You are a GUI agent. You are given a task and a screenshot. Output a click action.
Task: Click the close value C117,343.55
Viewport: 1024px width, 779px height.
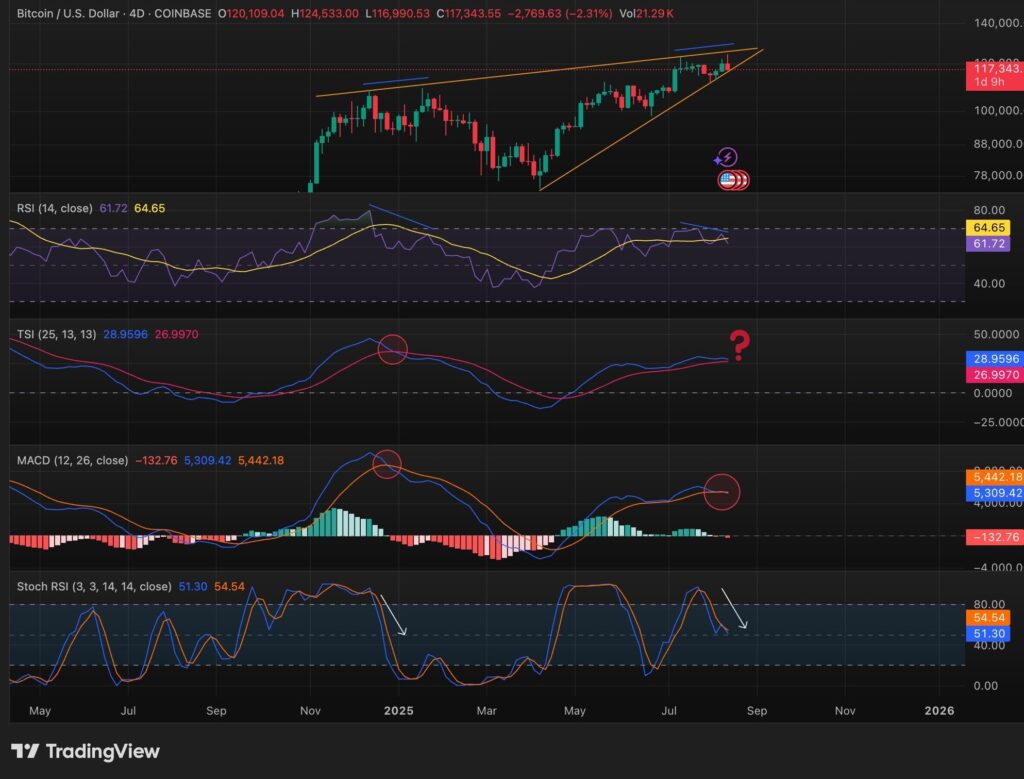[469, 13]
